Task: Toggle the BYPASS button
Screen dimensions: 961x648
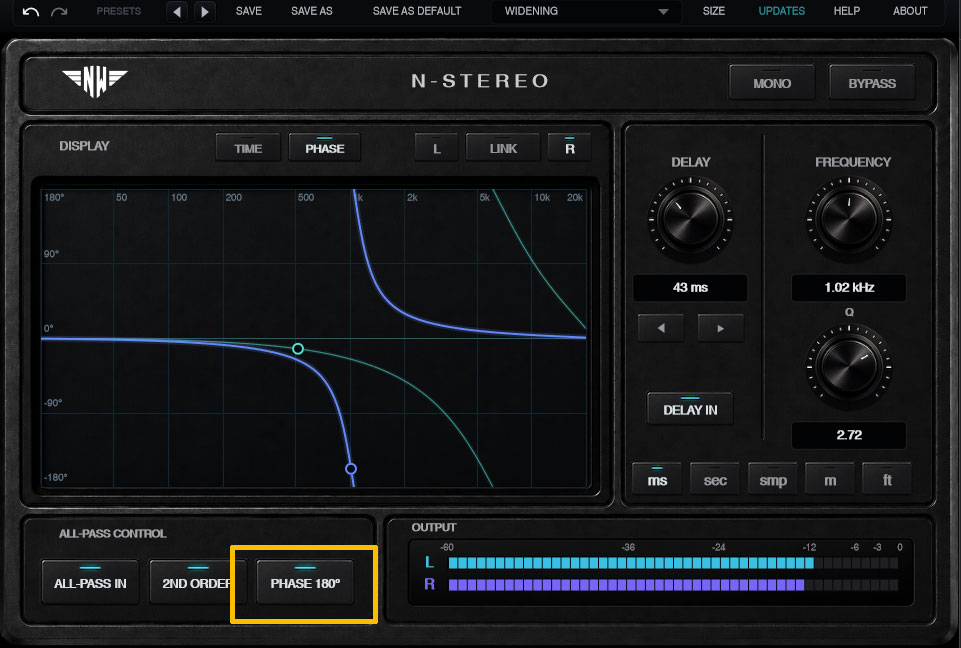Action: (872, 83)
